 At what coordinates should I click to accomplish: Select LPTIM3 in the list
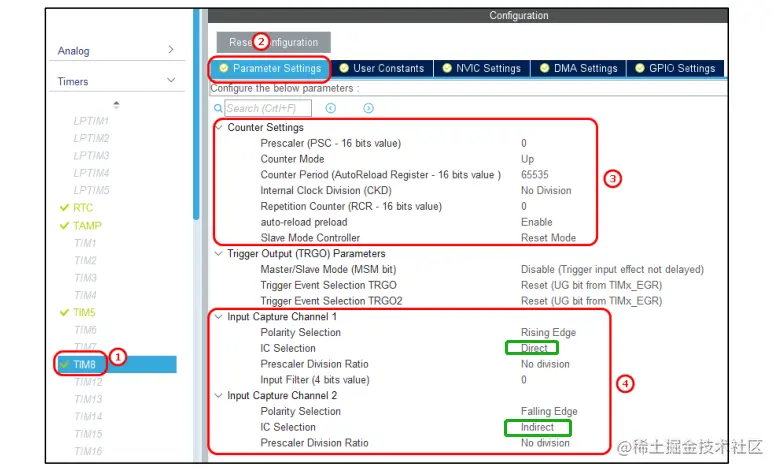pos(91,156)
